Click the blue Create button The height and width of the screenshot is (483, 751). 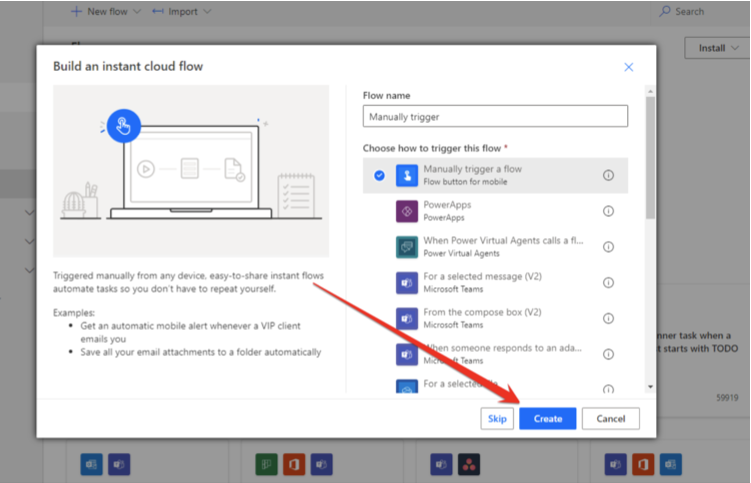click(x=547, y=418)
